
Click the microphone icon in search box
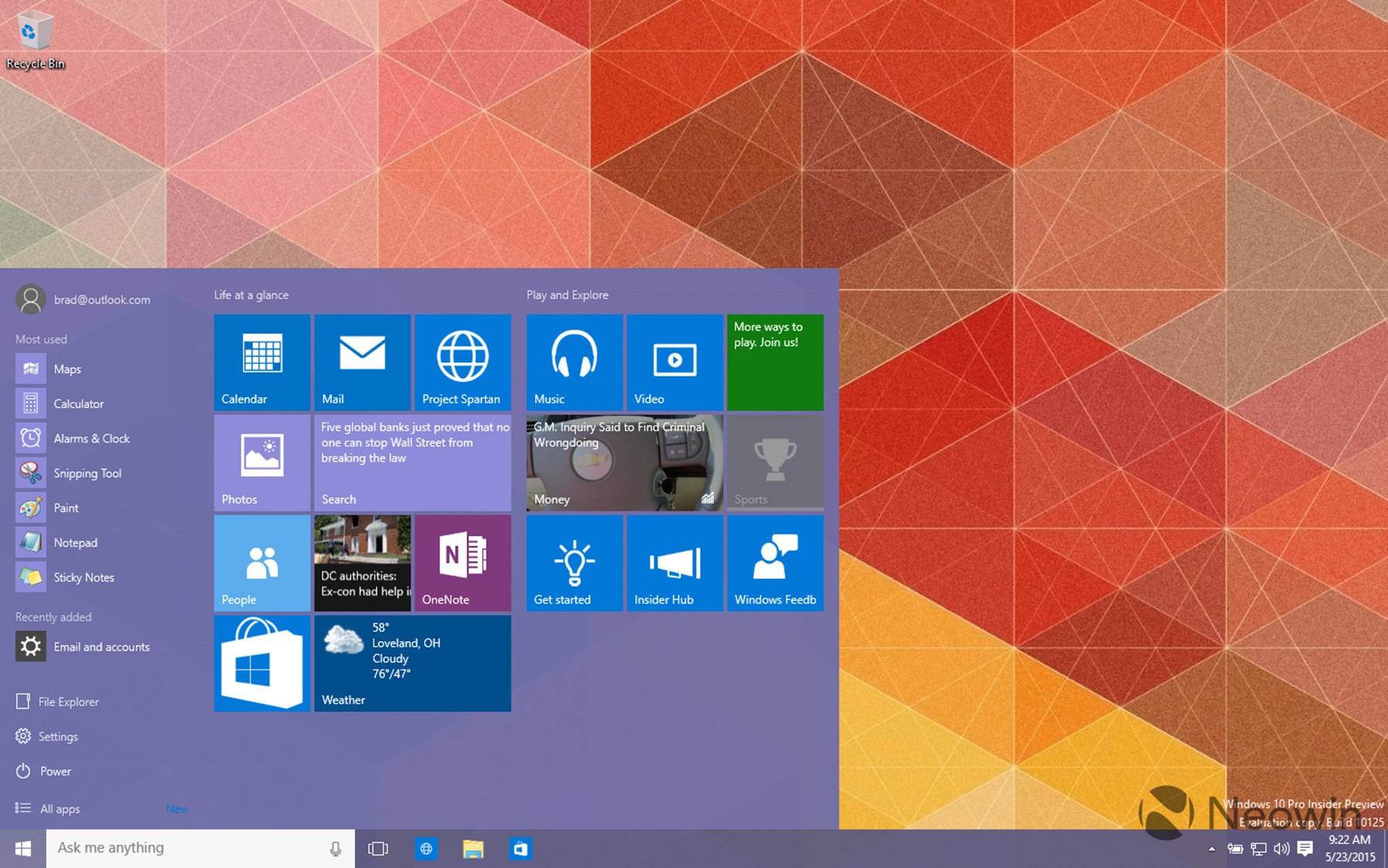(336, 849)
